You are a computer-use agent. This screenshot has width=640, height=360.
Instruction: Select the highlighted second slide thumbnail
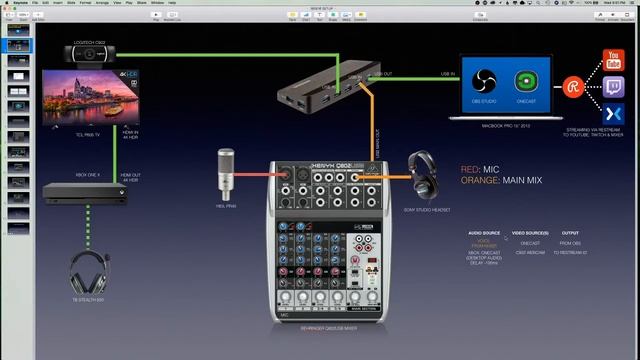(18, 45)
